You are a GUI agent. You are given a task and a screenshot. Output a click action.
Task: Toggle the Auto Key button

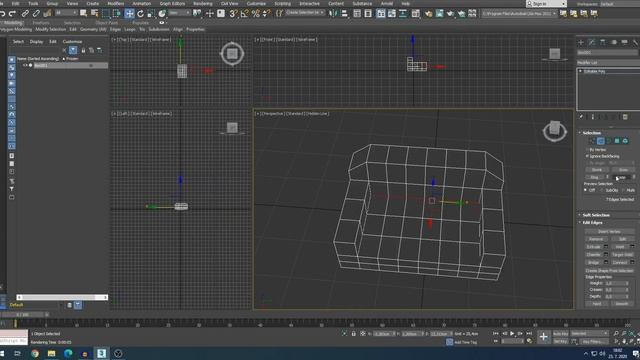(x=560, y=333)
